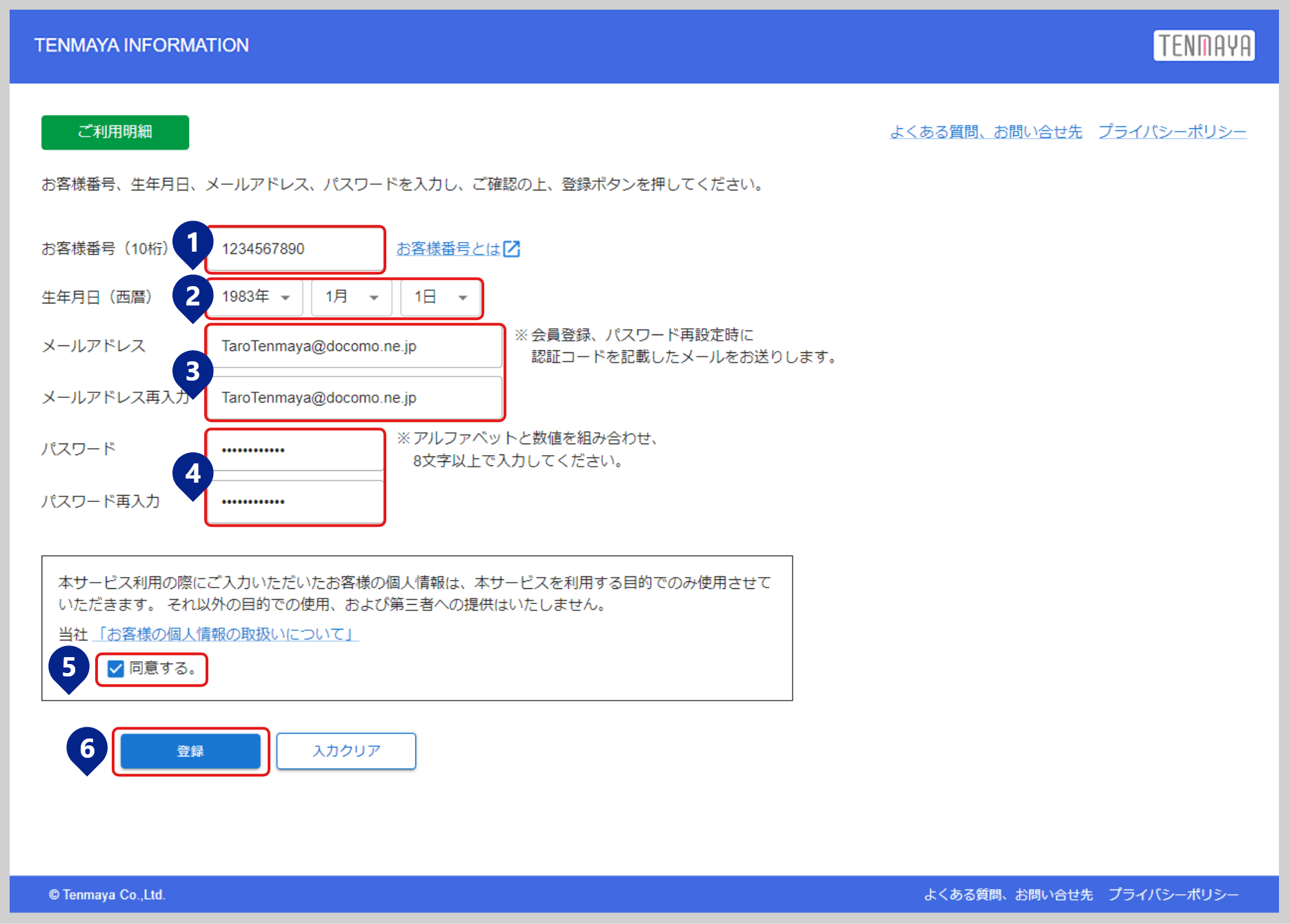Screen dimensions: 1290x924
Task: Toggle the 同意する checkbox
Action: [116, 668]
